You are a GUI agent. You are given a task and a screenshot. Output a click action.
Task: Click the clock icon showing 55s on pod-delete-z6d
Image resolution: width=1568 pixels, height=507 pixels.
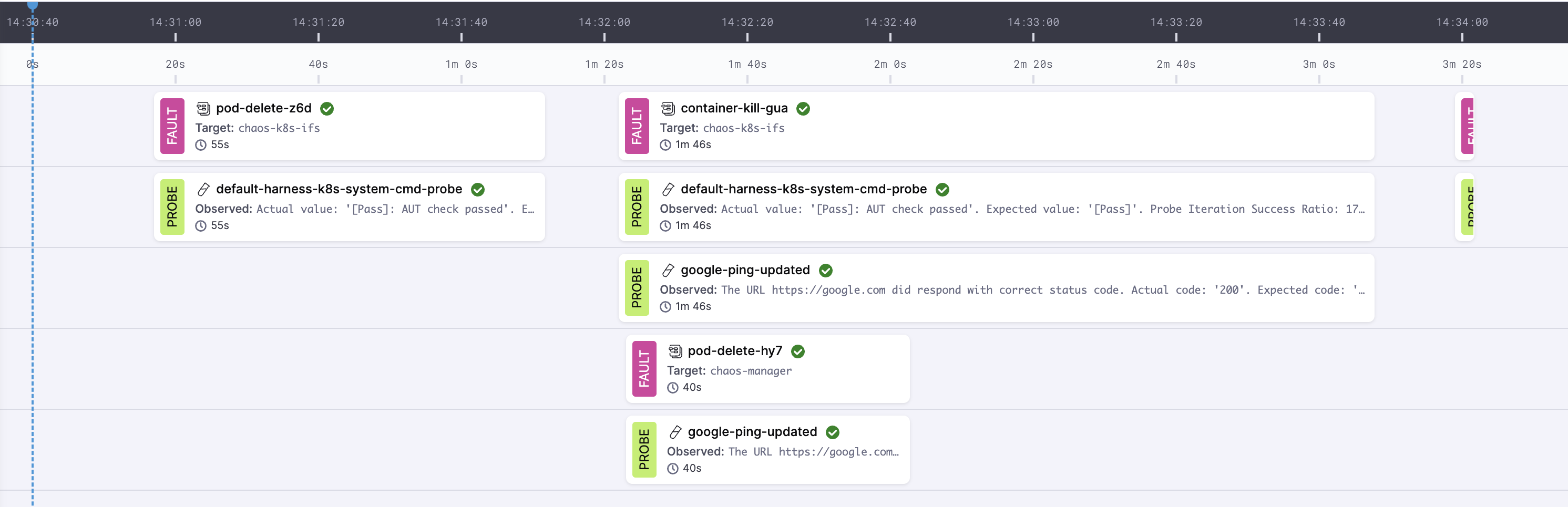point(201,145)
